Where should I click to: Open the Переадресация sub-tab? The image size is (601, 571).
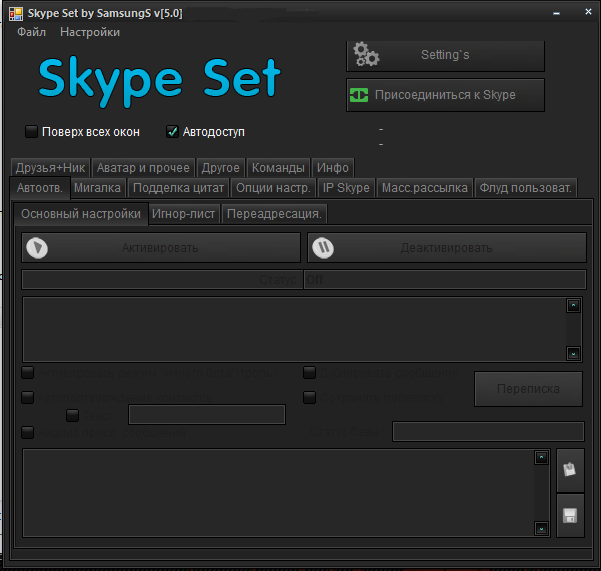click(274, 214)
